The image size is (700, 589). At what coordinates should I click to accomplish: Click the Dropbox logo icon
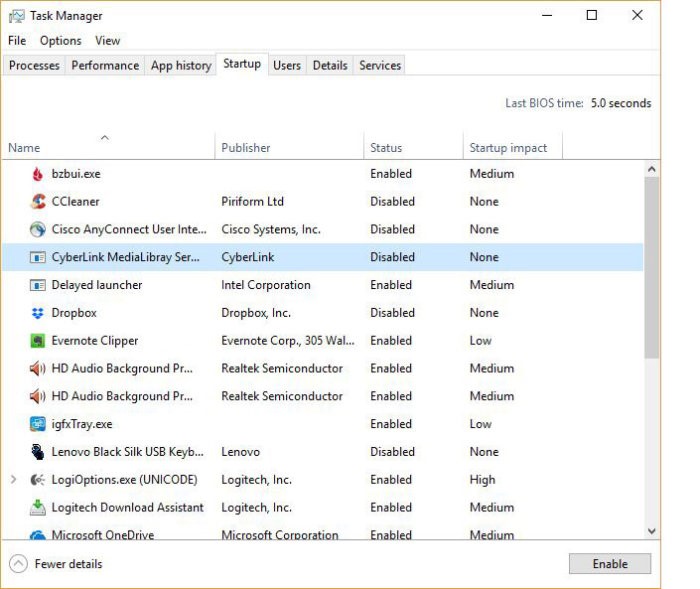(x=38, y=313)
